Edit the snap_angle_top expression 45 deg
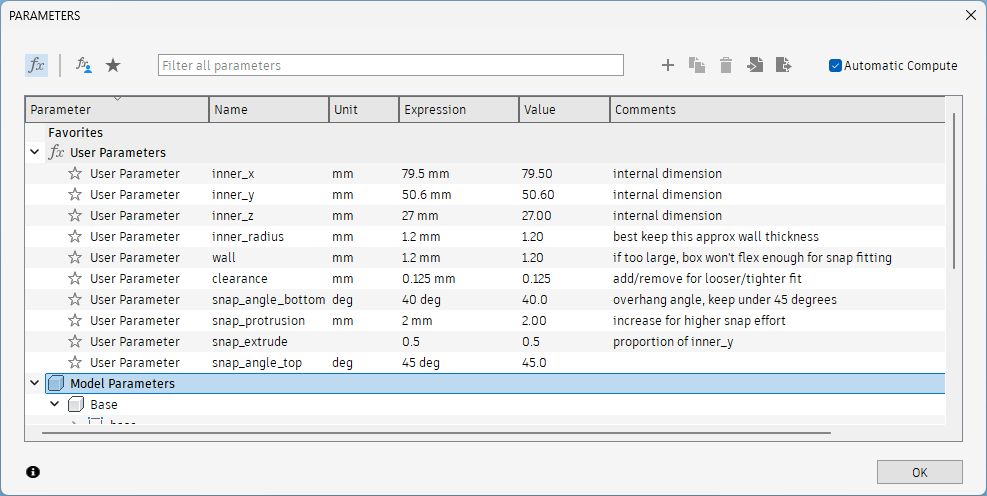 point(420,363)
